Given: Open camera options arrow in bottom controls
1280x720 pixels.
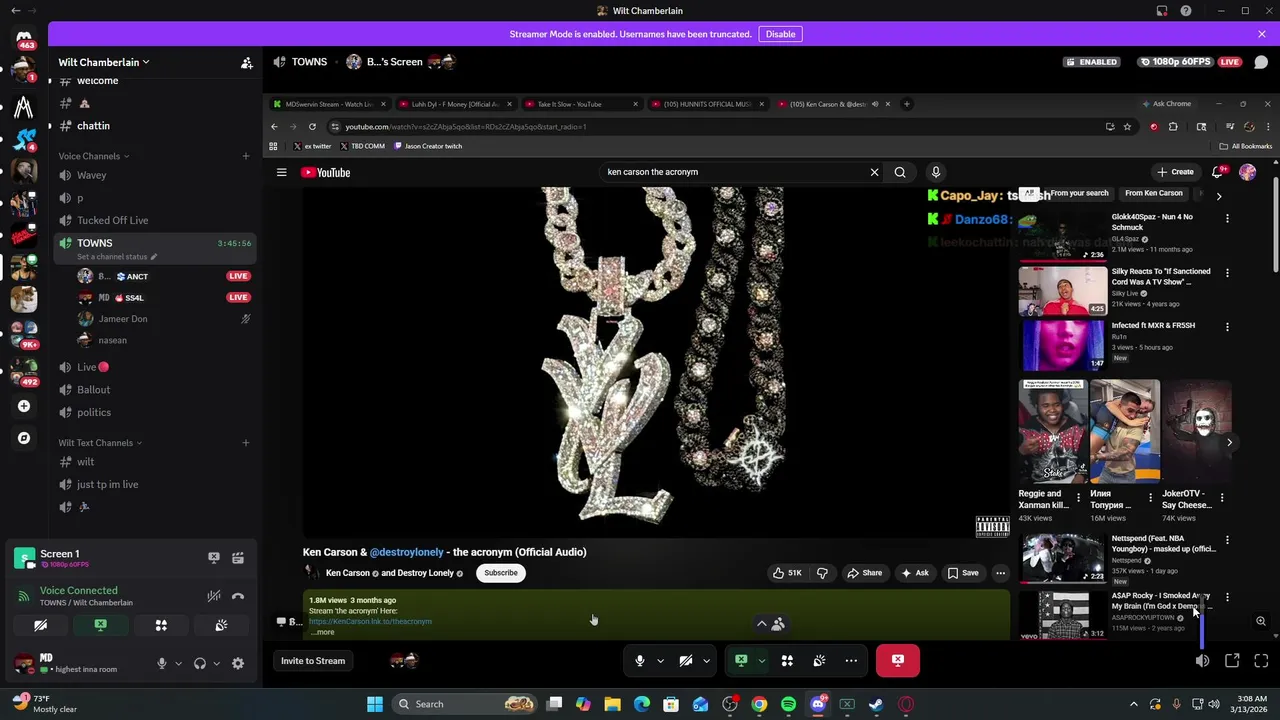Looking at the screenshot, I should [x=706, y=661].
